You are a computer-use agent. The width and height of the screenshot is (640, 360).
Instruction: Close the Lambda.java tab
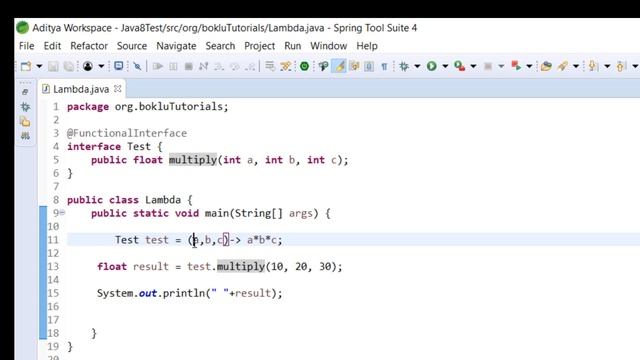pyautogui.click(x=118, y=89)
